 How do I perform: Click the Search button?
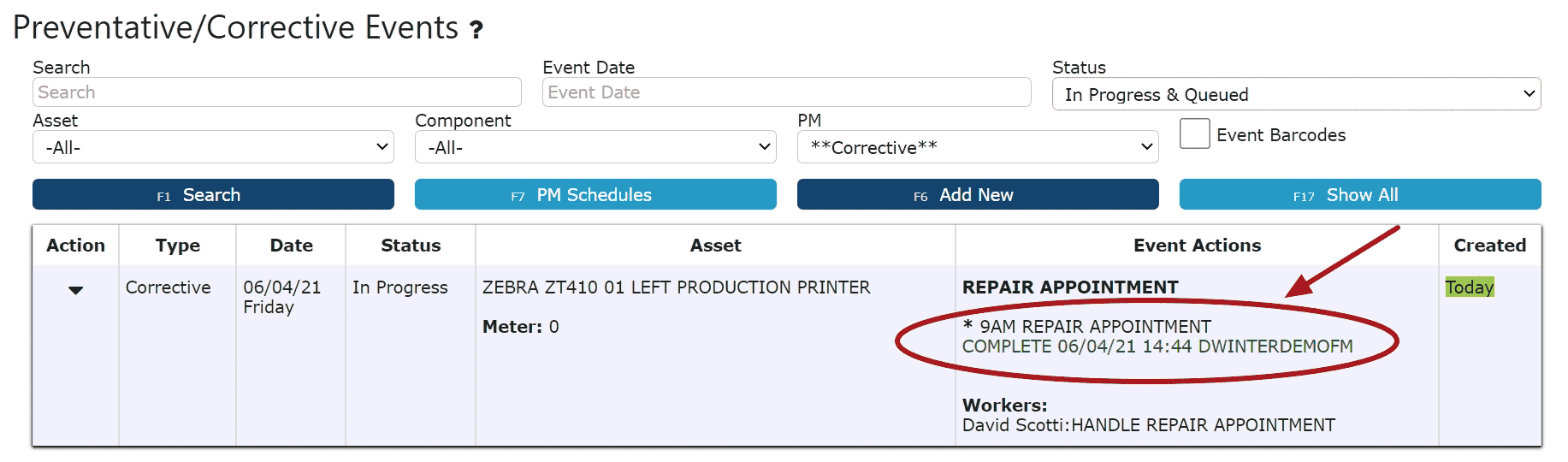pyautogui.click(x=213, y=195)
